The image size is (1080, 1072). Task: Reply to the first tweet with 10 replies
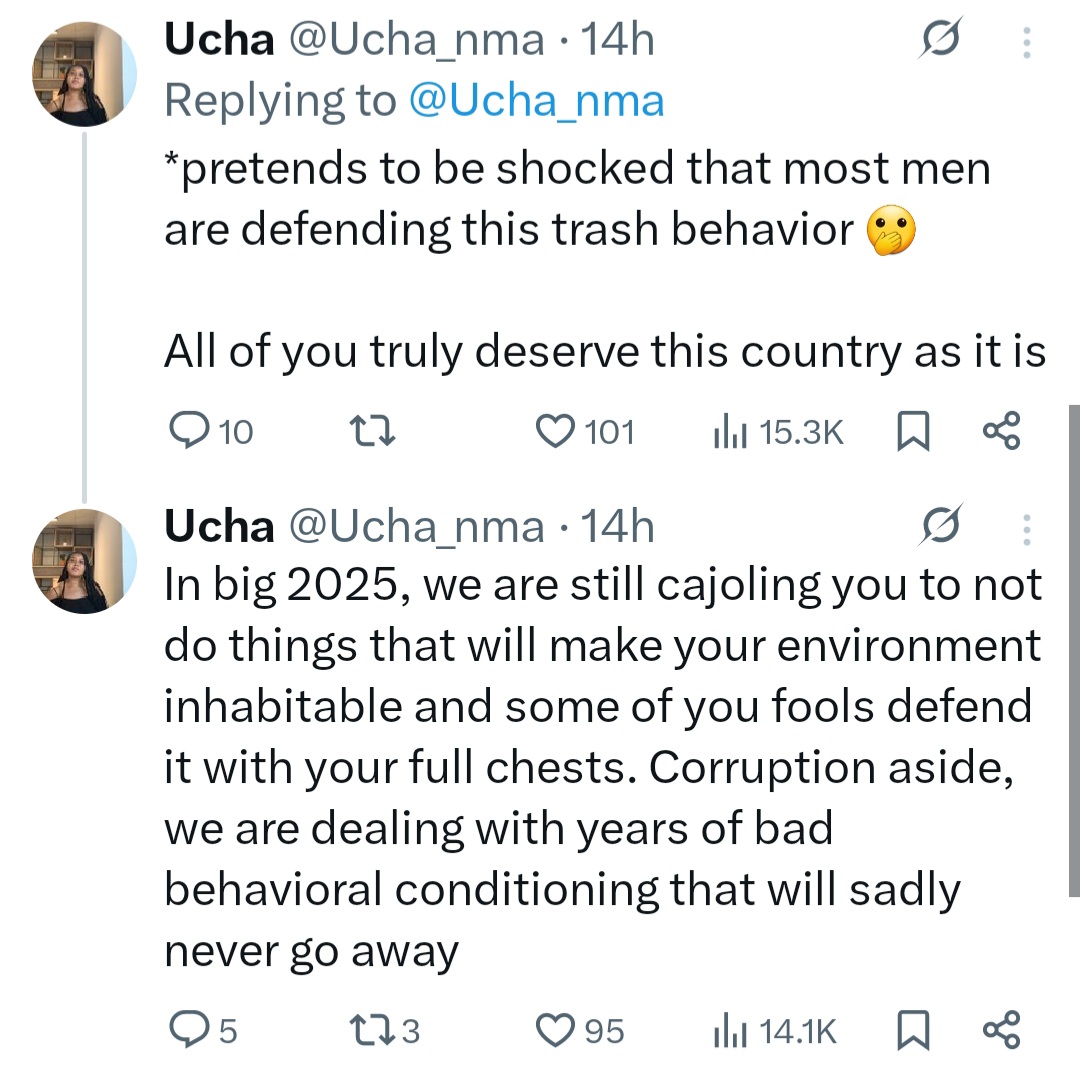pos(189,431)
